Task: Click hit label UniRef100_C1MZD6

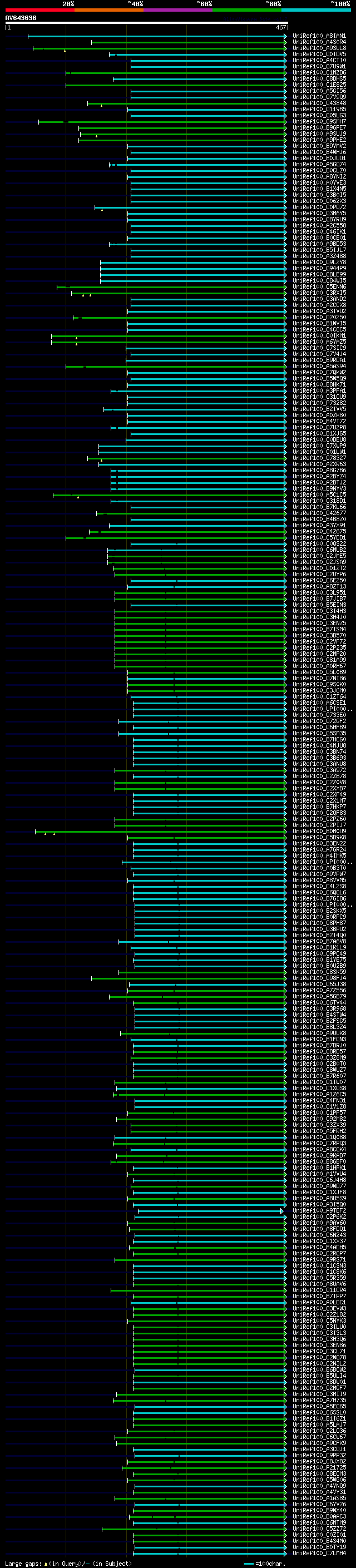Action: (319, 72)
